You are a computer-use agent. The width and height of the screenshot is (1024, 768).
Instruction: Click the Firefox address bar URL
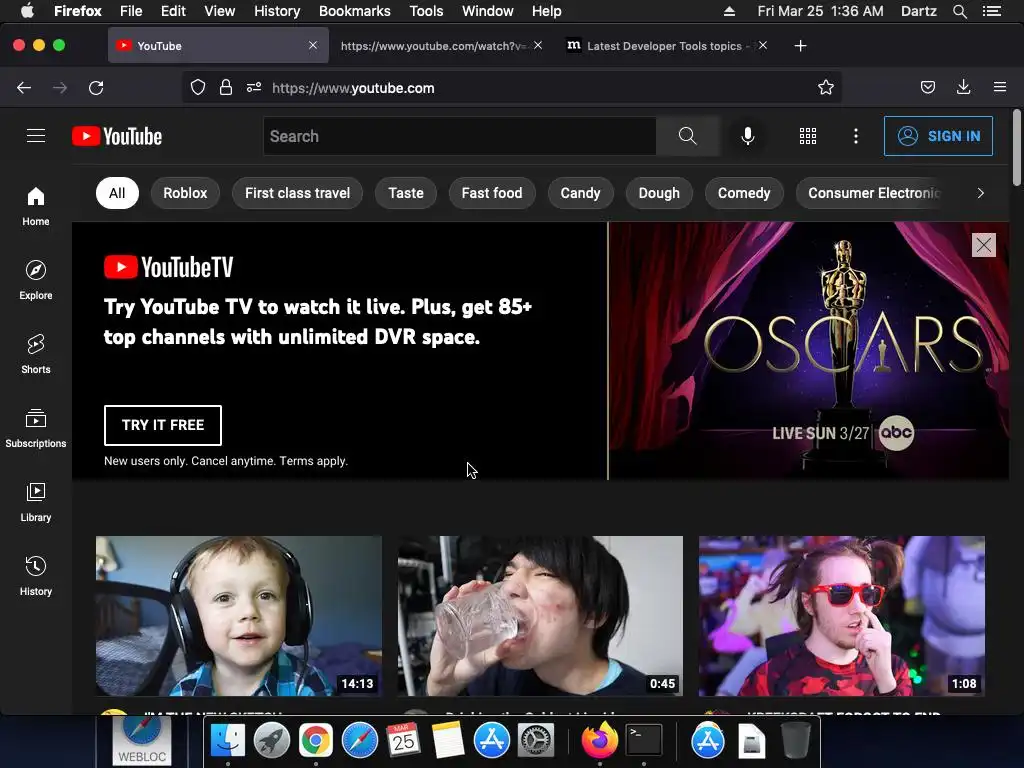[353, 88]
